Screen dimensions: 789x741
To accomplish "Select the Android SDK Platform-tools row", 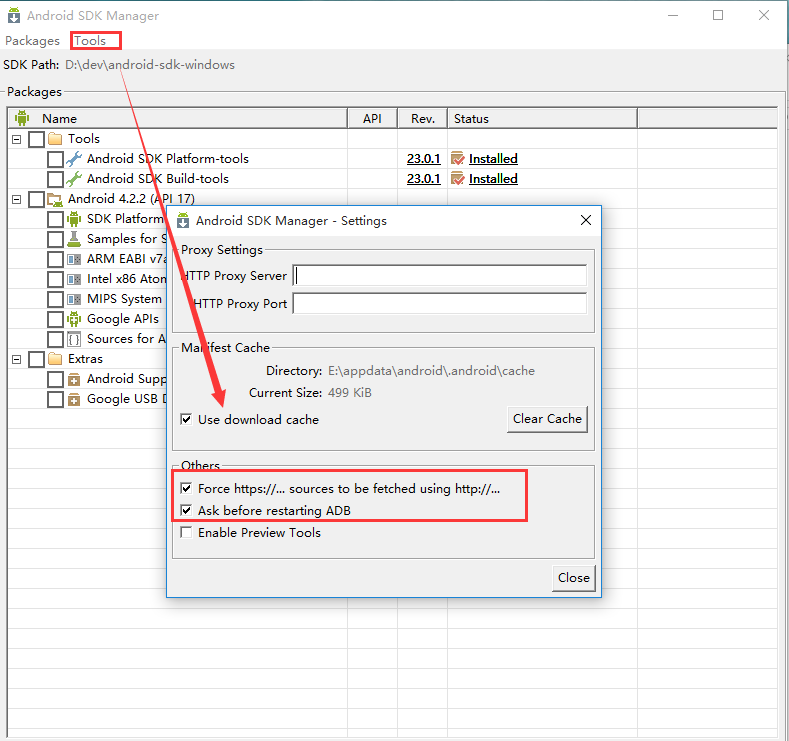I will [392, 159].
